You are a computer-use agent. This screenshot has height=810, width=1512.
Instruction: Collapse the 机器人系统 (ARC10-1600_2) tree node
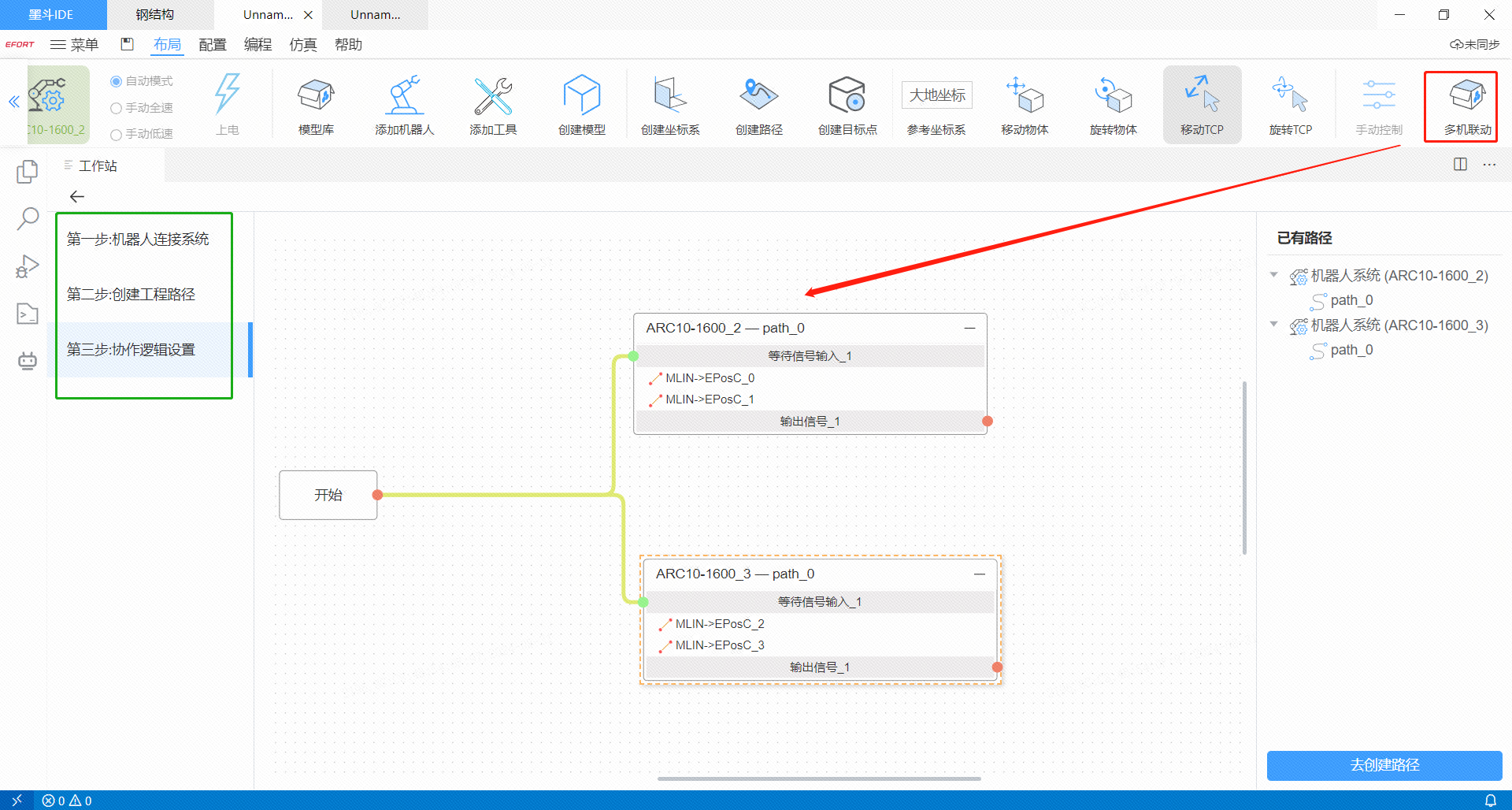coord(1274,275)
